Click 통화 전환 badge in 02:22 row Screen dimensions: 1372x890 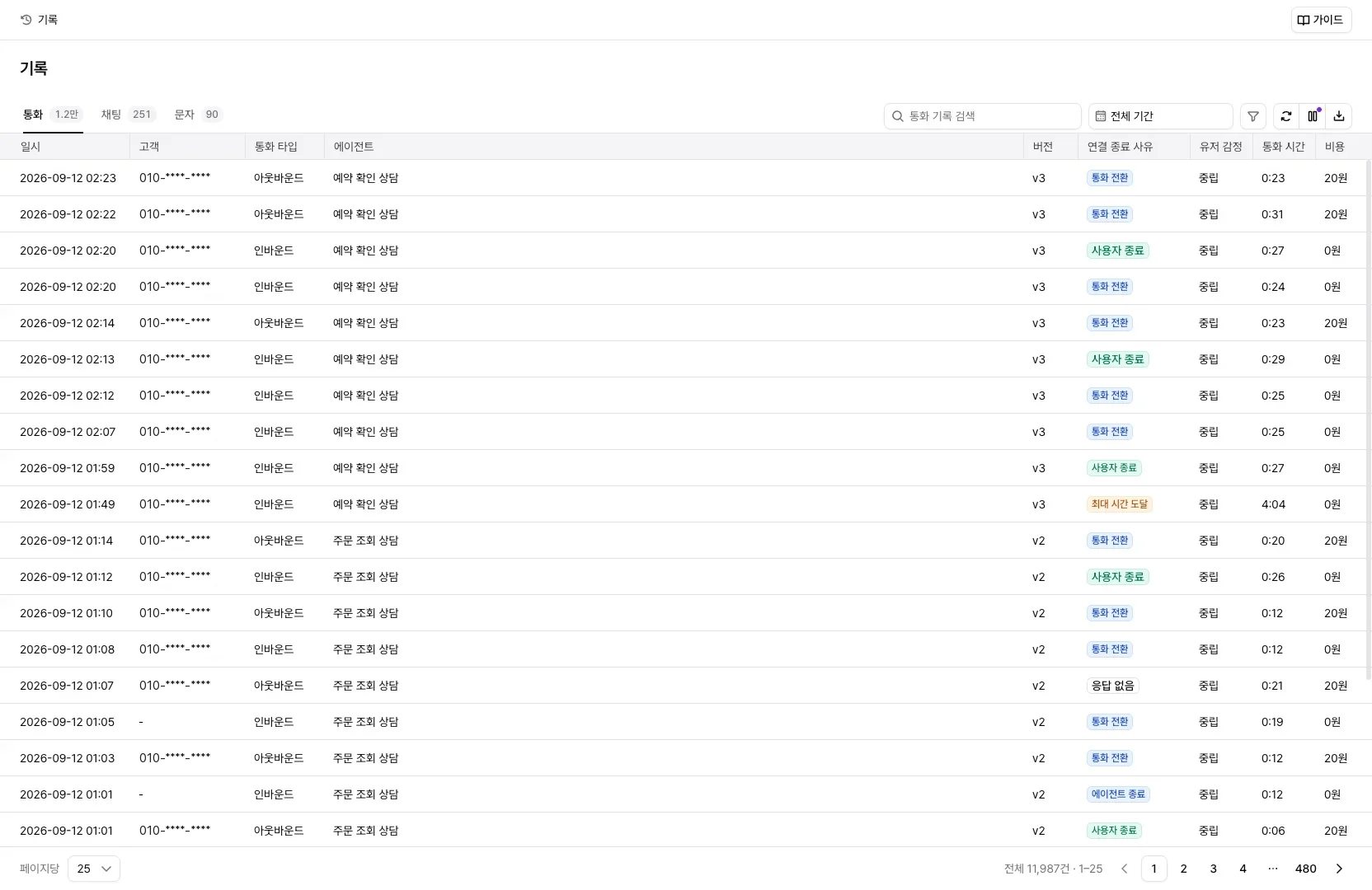click(1110, 214)
